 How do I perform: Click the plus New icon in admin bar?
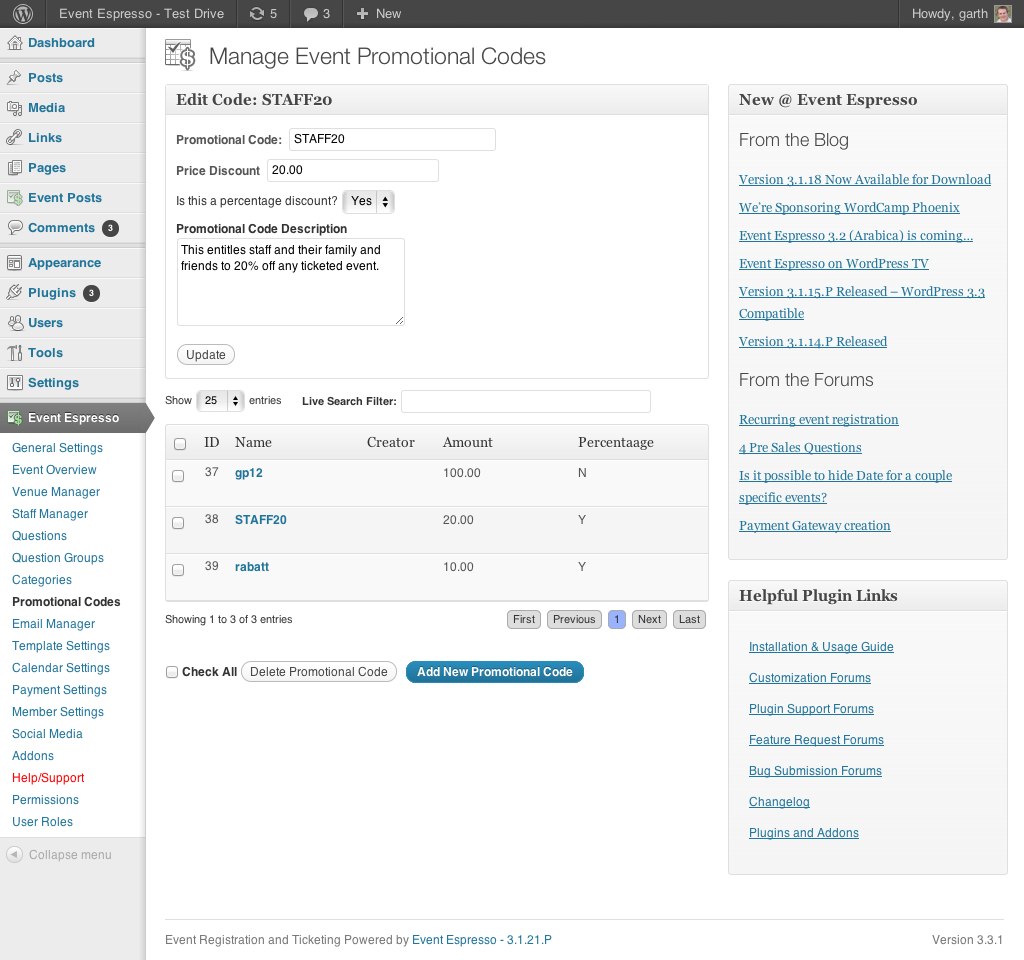point(362,14)
